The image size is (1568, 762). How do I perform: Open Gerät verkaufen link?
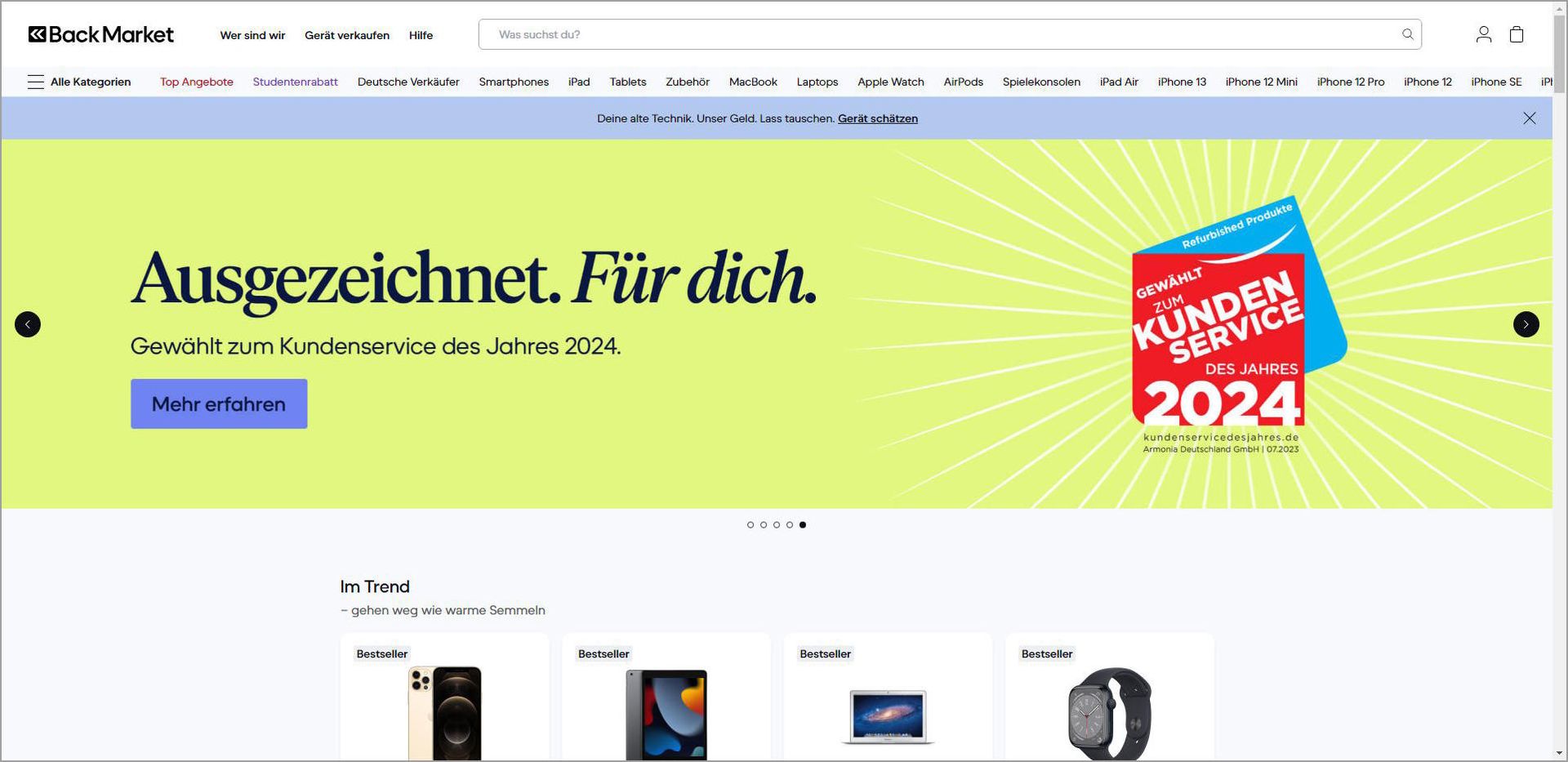[347, 35]
